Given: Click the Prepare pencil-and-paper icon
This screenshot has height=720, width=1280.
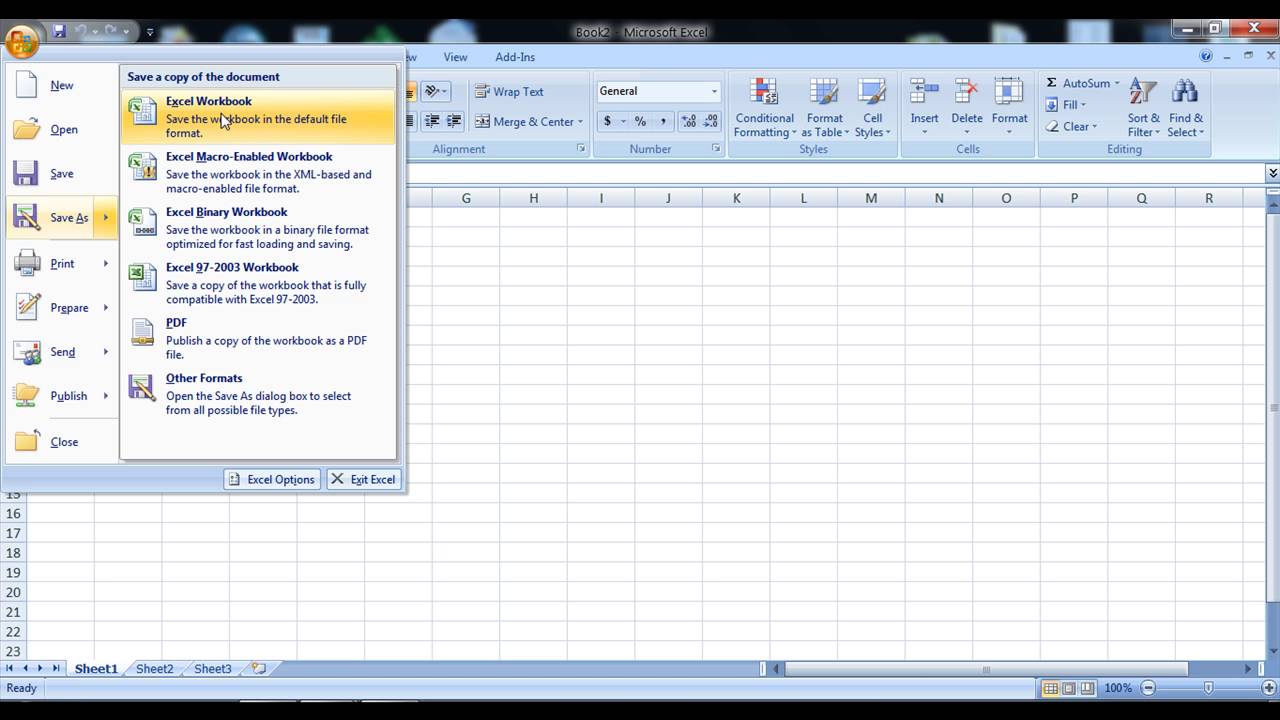Looking at the screenshot, I should click(27, 307).
